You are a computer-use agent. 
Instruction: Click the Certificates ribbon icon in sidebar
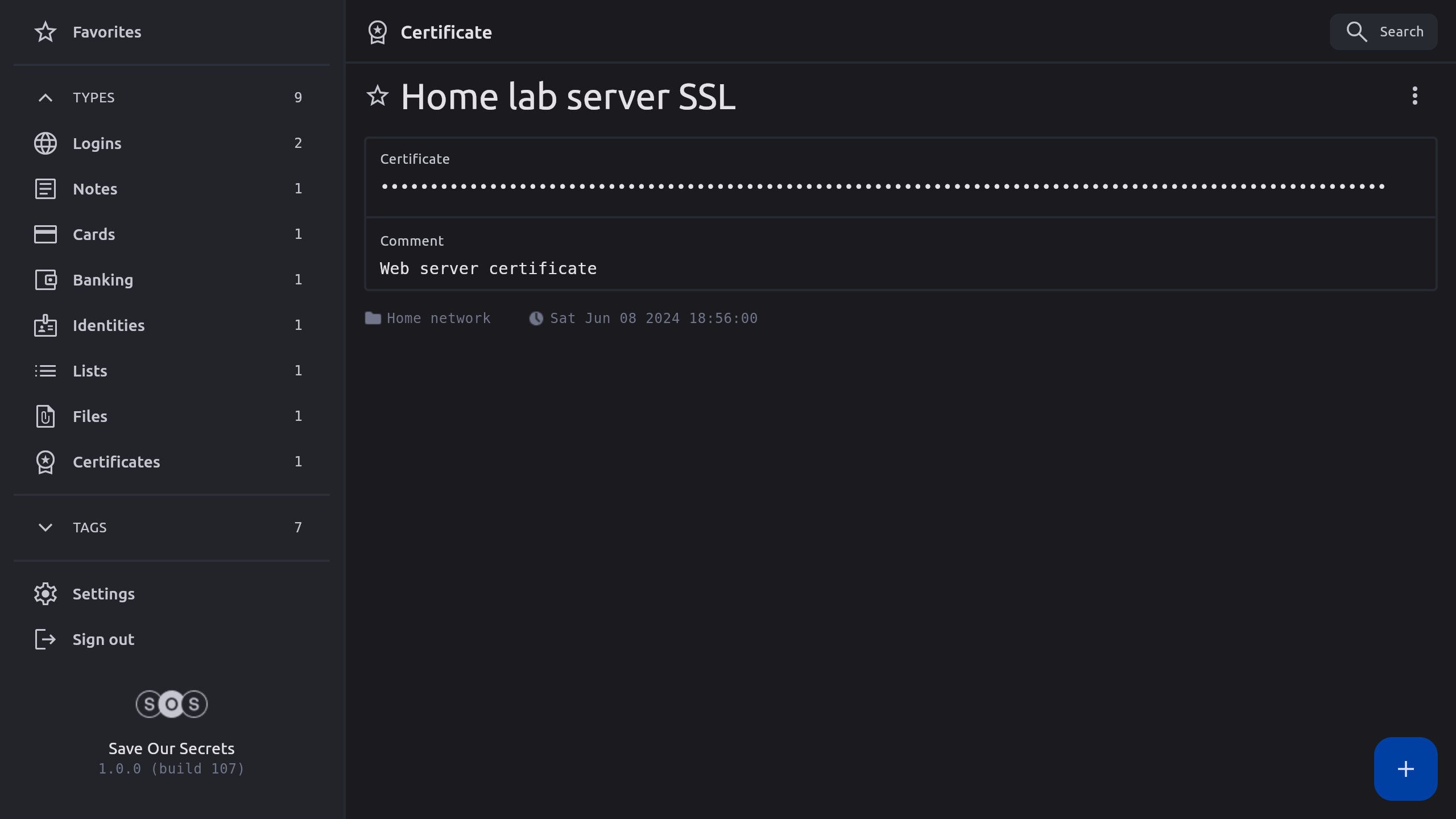[45, 462]
